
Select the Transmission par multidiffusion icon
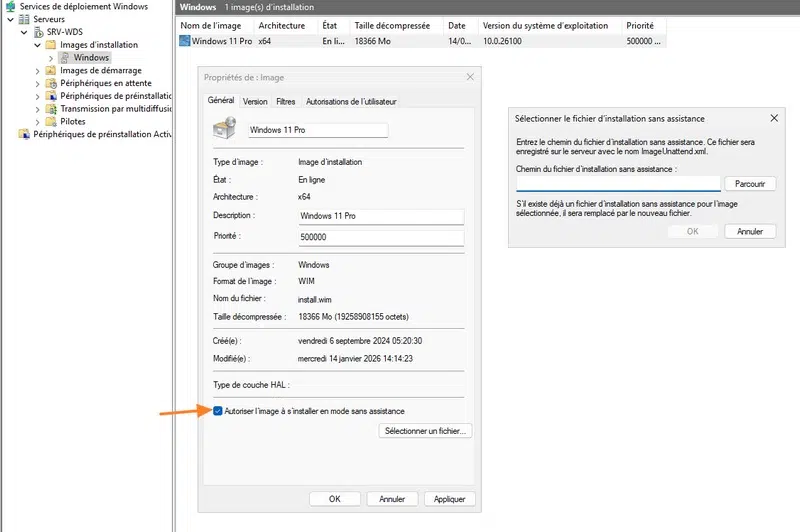pyautogui.click(x=51, y=109)
